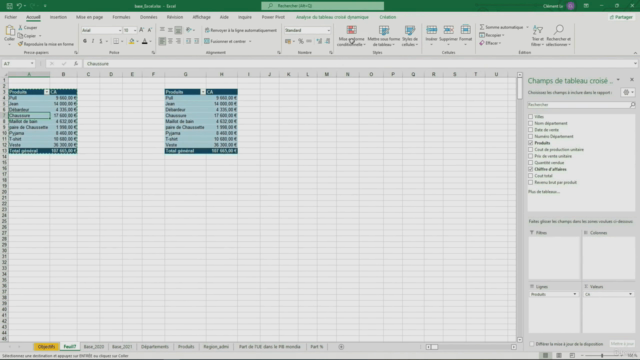
Task: Click the font color A swatch
Action: click(144, 41)
